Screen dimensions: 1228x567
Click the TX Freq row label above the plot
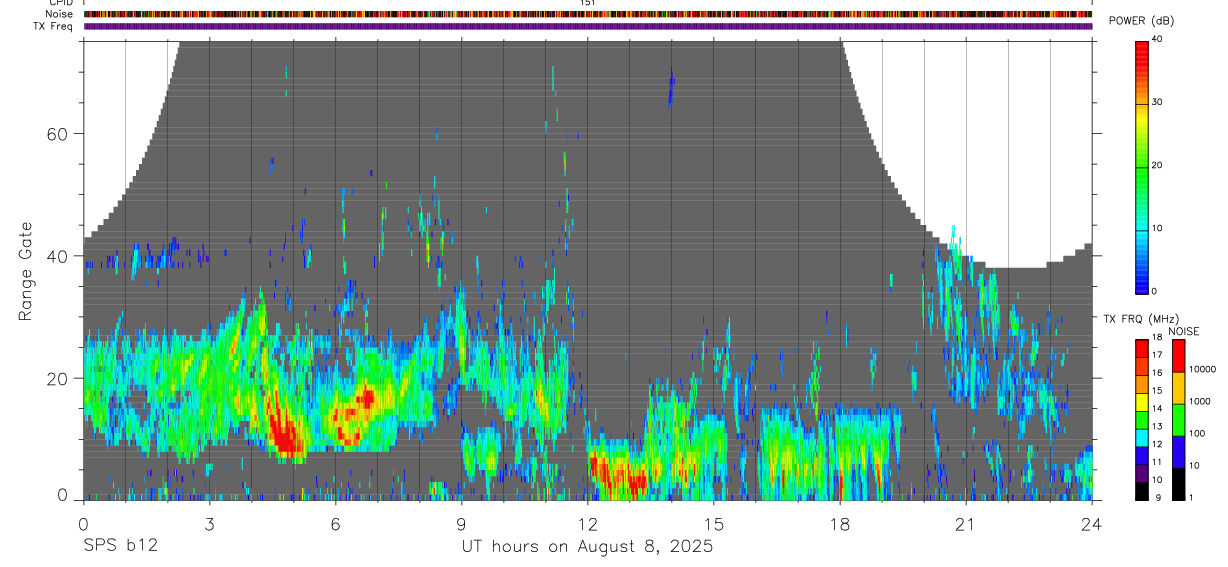55,26
